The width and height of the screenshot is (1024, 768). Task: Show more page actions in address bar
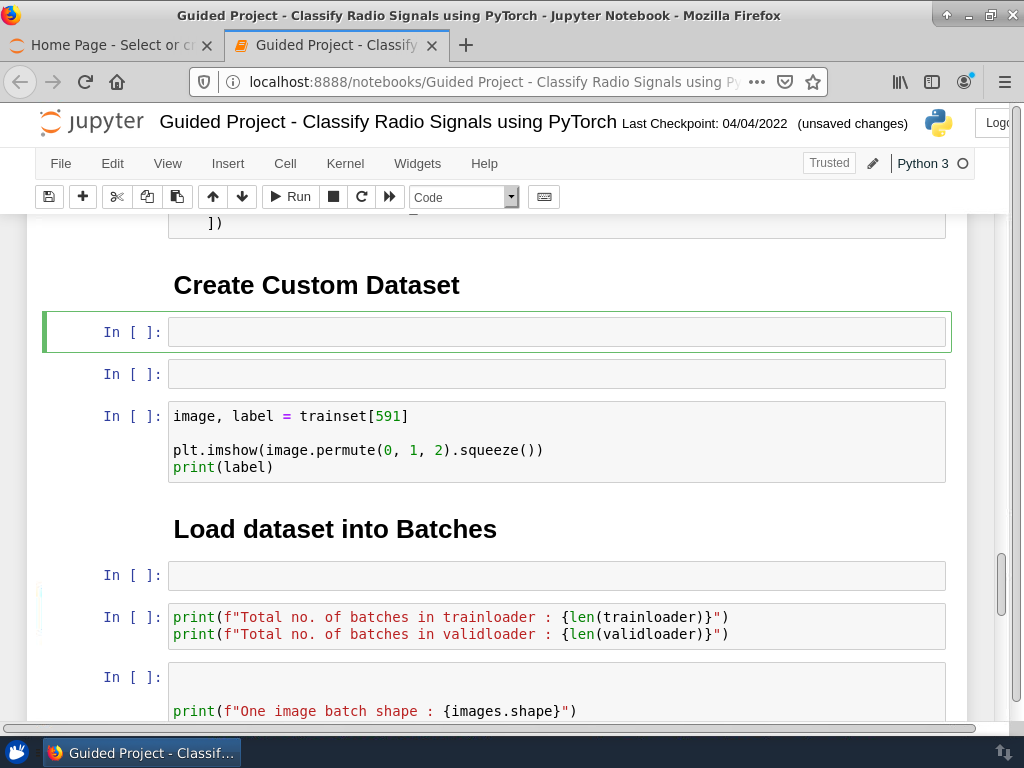click(757, 82)
